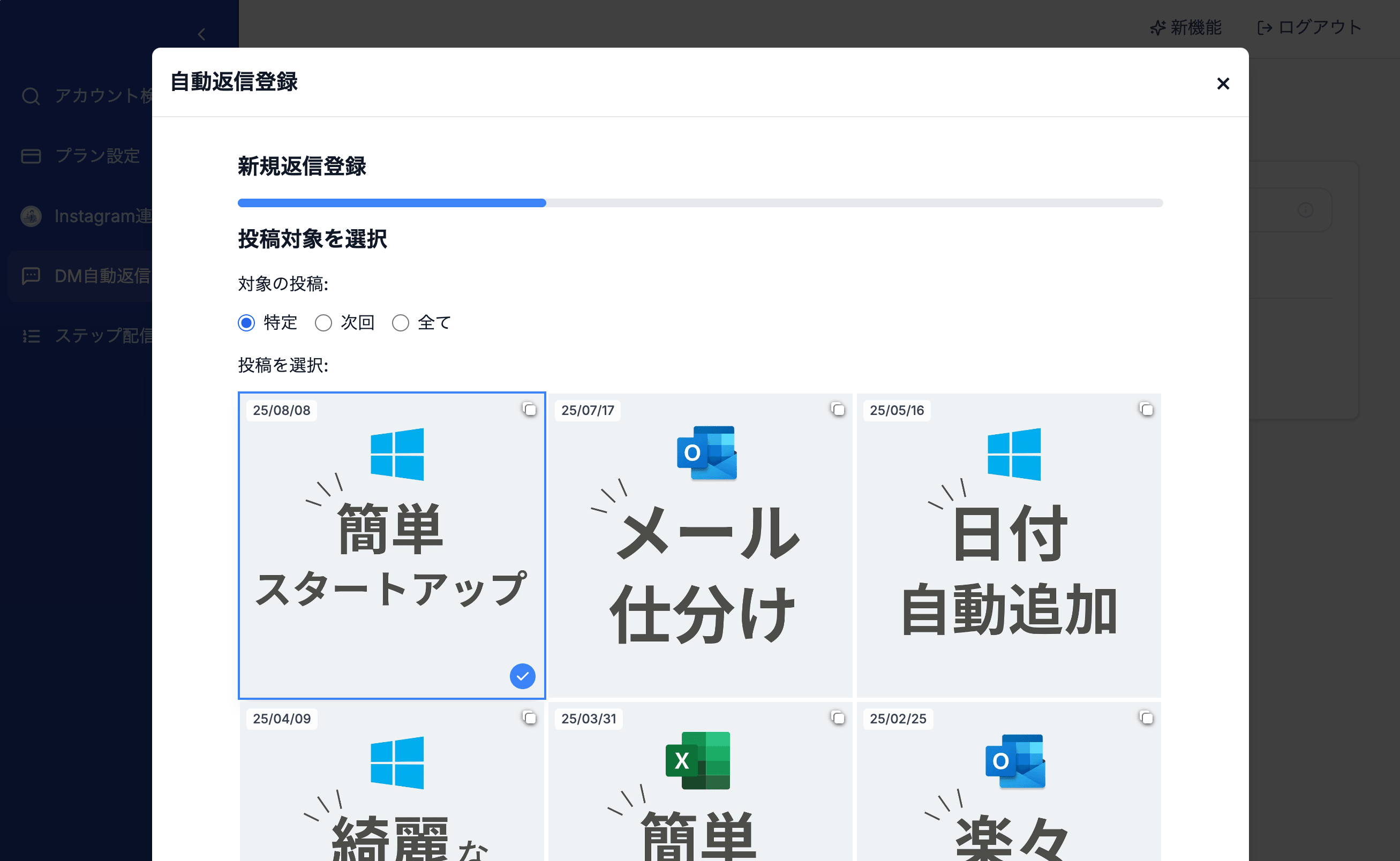Click the 新規返信登録 heading
This screenshot has height=861, width=1400.
[x=302, y=167]
